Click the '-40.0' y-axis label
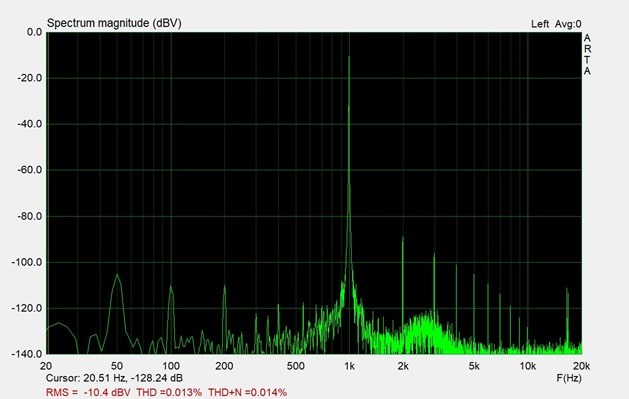This screenshot has height=399, width=629. (x=30, y=124)
